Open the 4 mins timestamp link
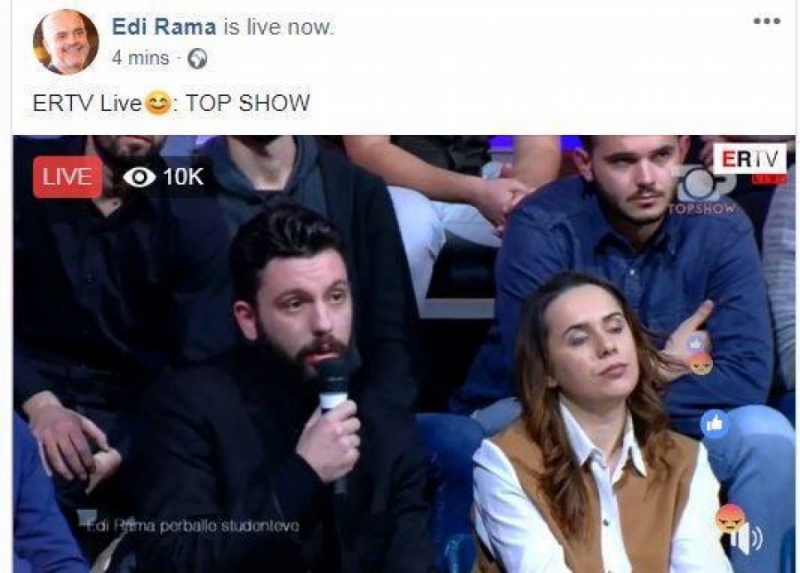The image size is (800, 573). [140, 58]
